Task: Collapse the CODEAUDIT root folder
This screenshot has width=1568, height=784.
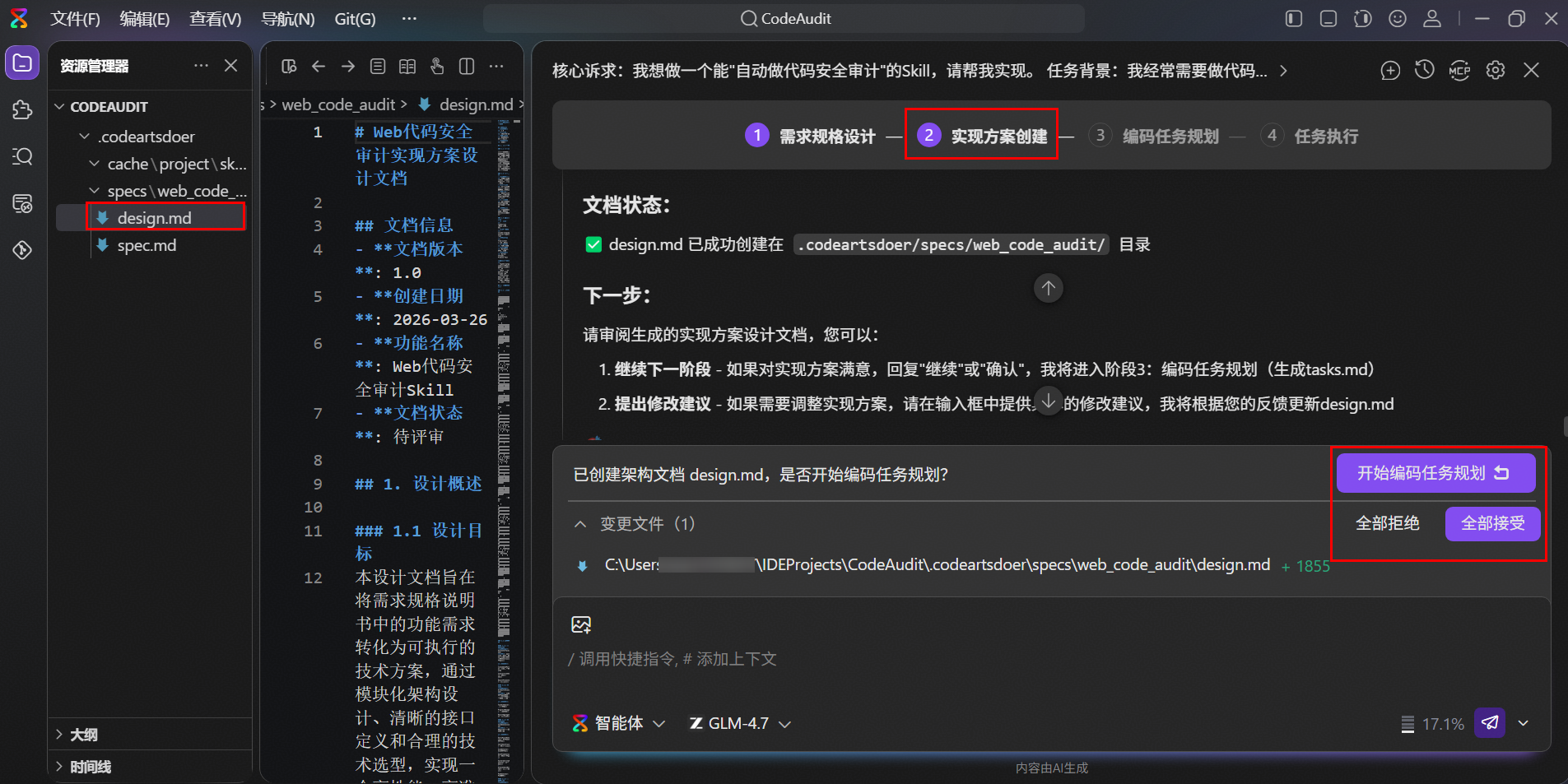Action: point(59,107)
